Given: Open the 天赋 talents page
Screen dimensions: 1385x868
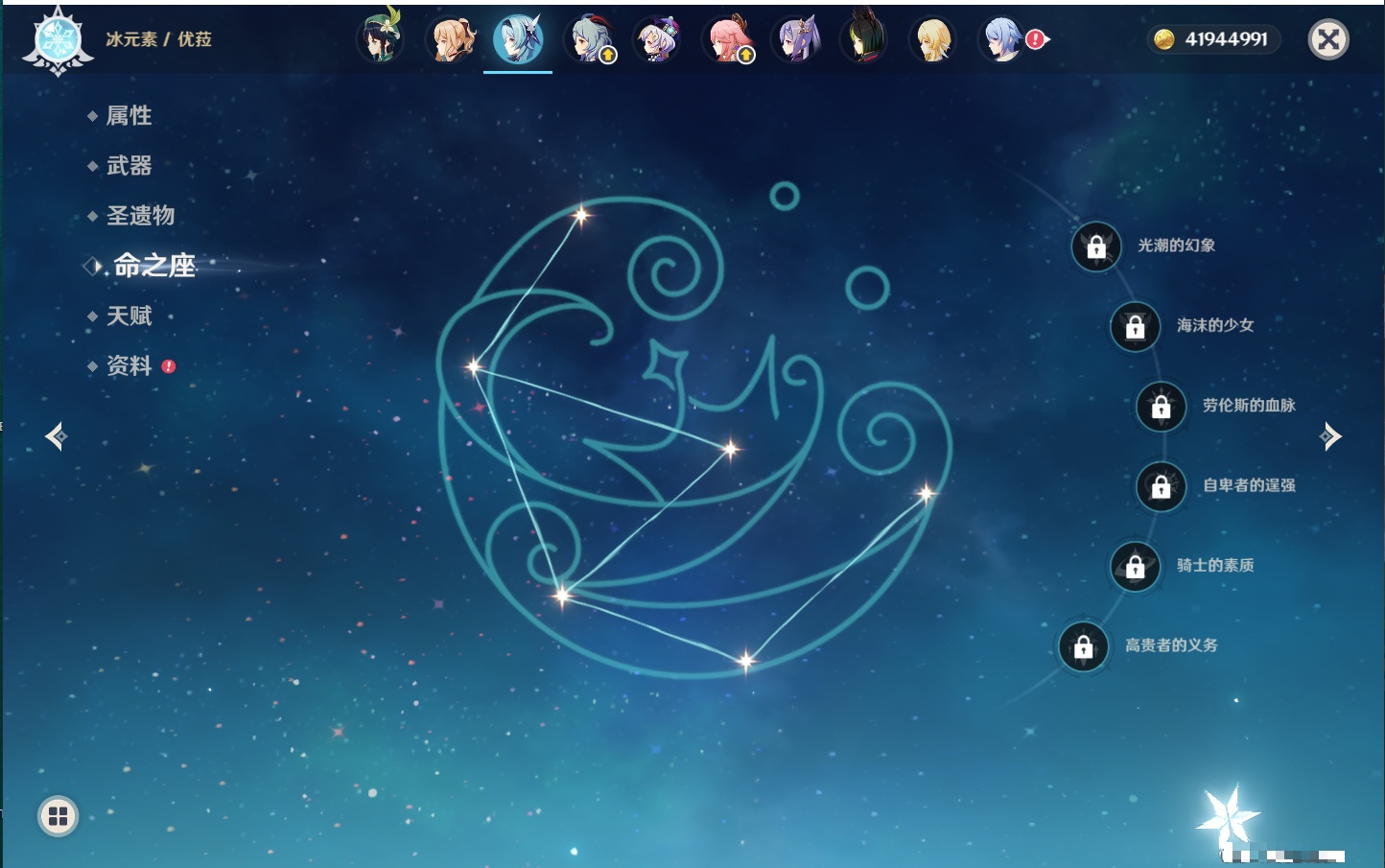Looking at the screenshot, I should [129, 316].
